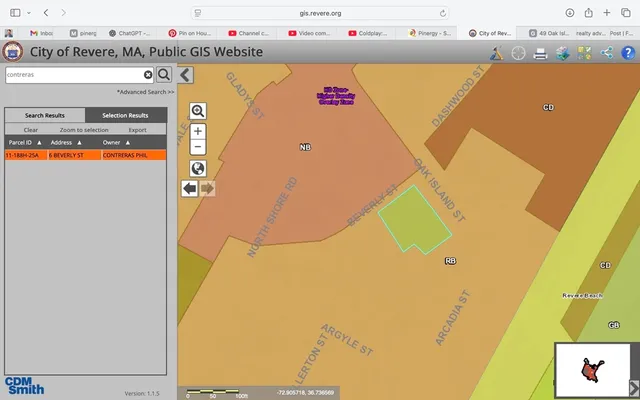The height and width of the screenshot is (400, 640).
Task: Collapse the left search panel
Action: pos(186,74)
